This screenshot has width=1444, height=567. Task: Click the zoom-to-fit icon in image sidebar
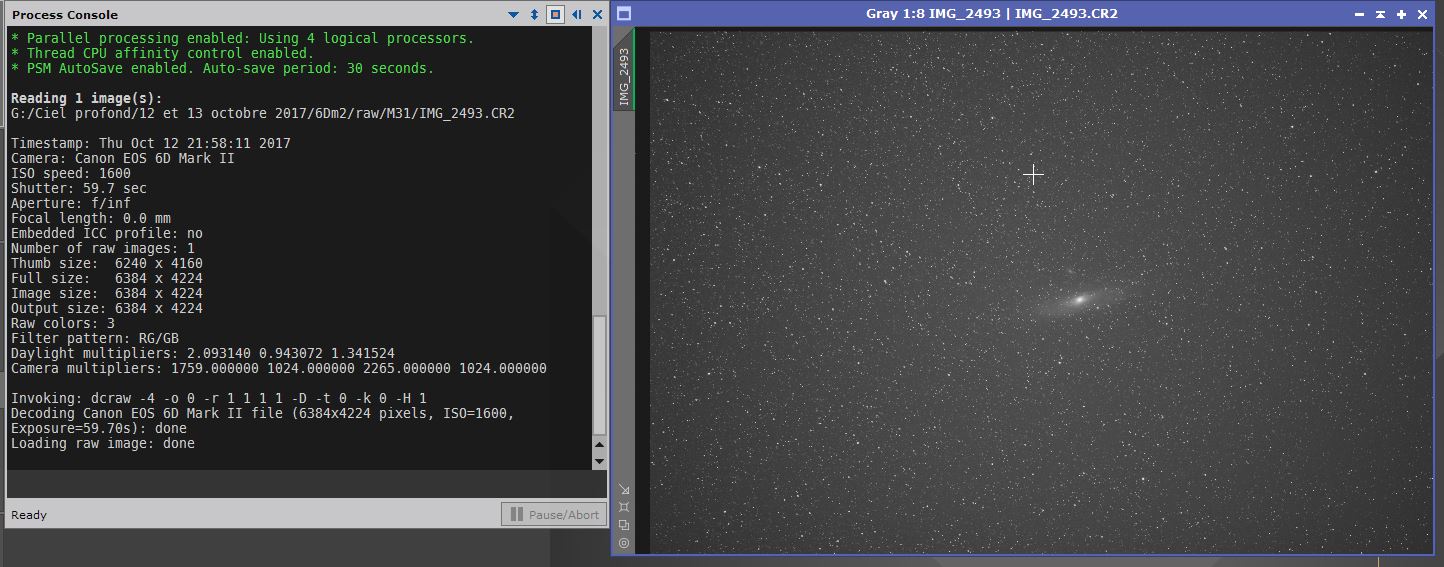click(624, 507)
